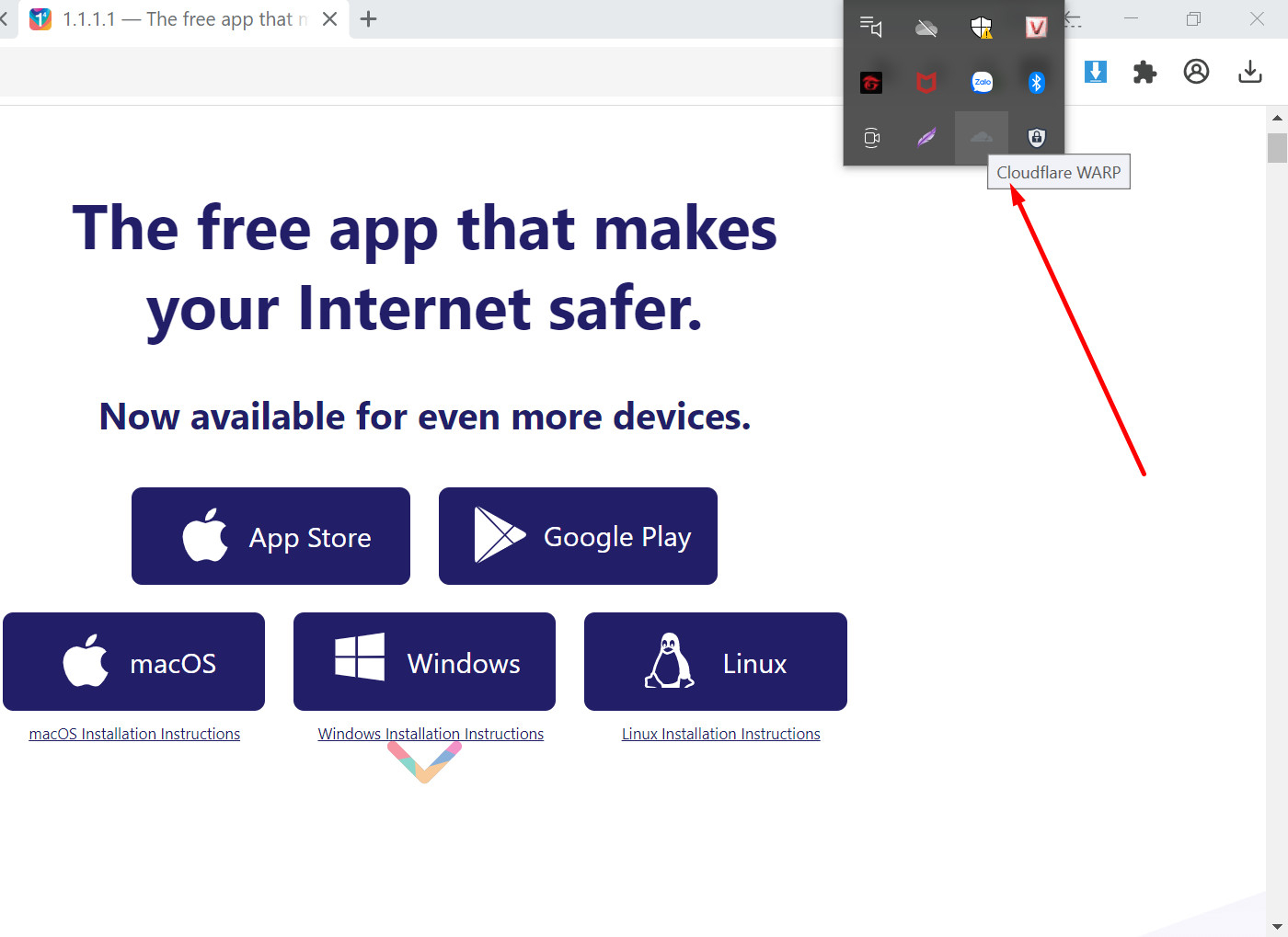The width and height of the screenshot is (1288, 937).
Task: Open the McAfee red shield tray icon
Action: click(x=926, y=83)
